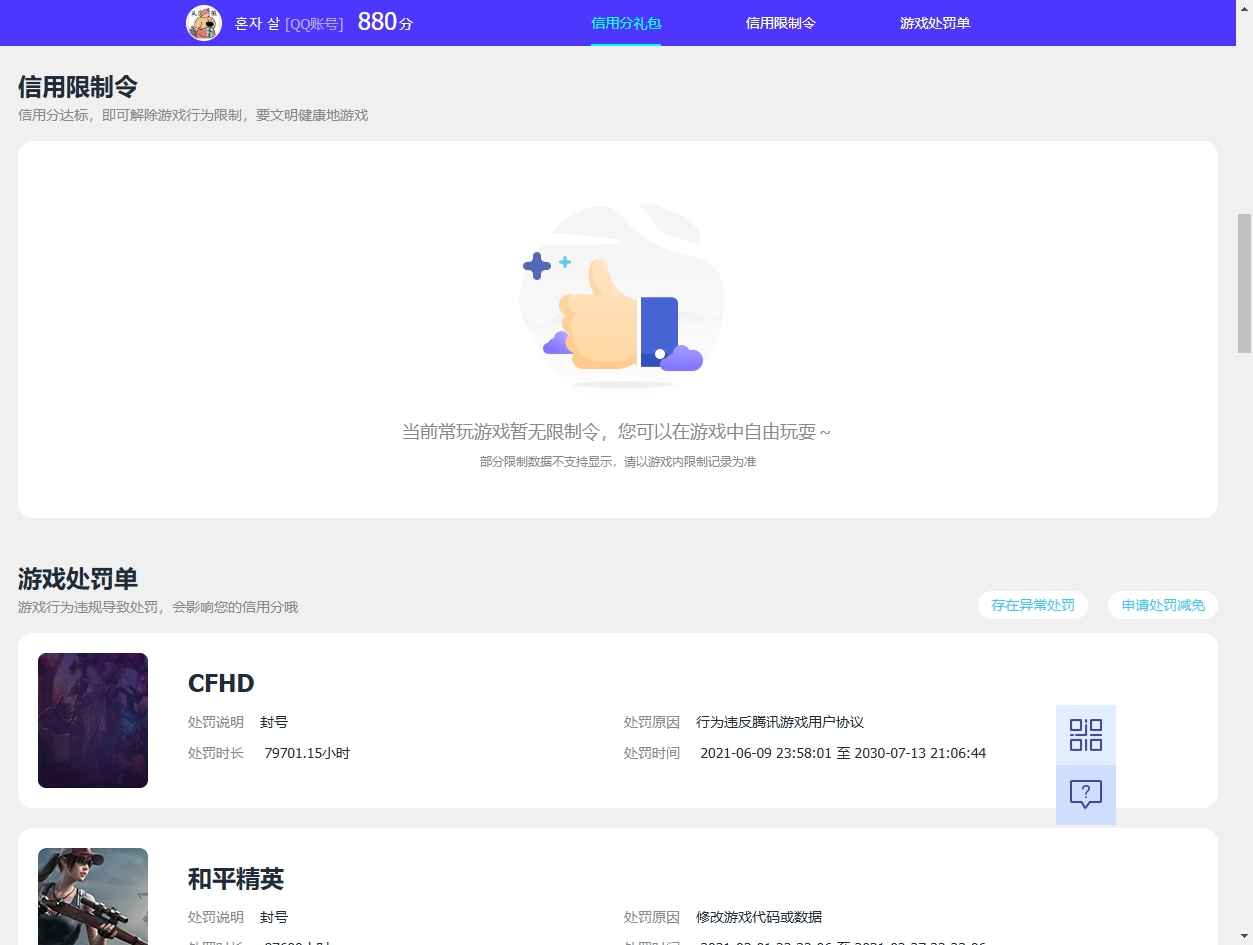Click the 79701.15小时 duration value

pyautogui.click(x=307, y=753)
